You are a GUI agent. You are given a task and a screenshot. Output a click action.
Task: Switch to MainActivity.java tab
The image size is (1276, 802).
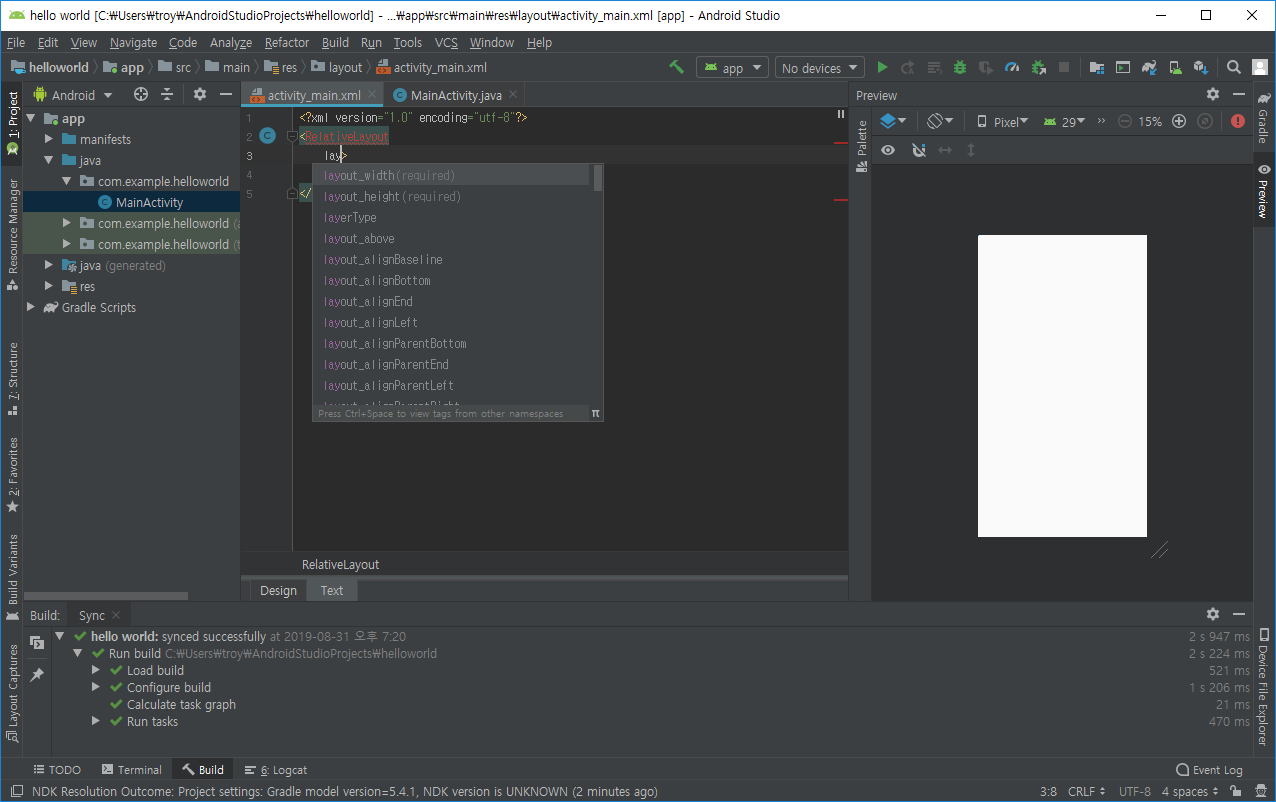(456, 95)
